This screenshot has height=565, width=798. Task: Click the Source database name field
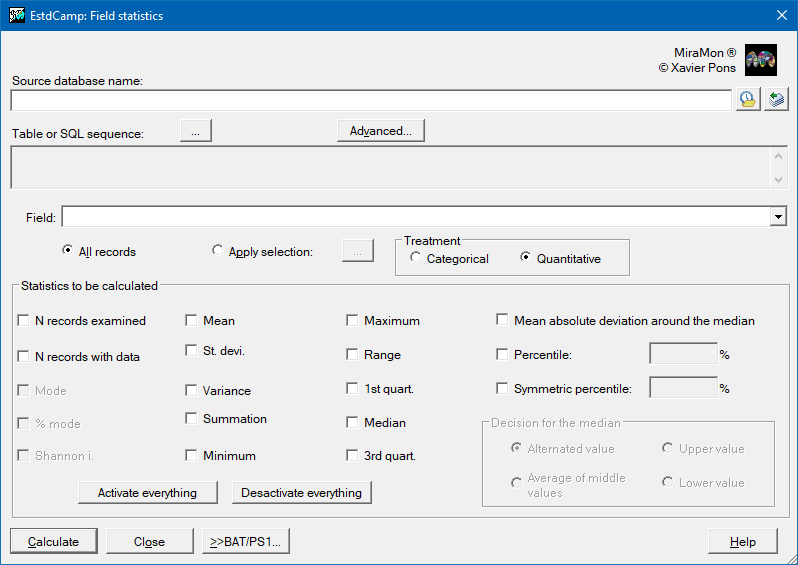(371, 100)
